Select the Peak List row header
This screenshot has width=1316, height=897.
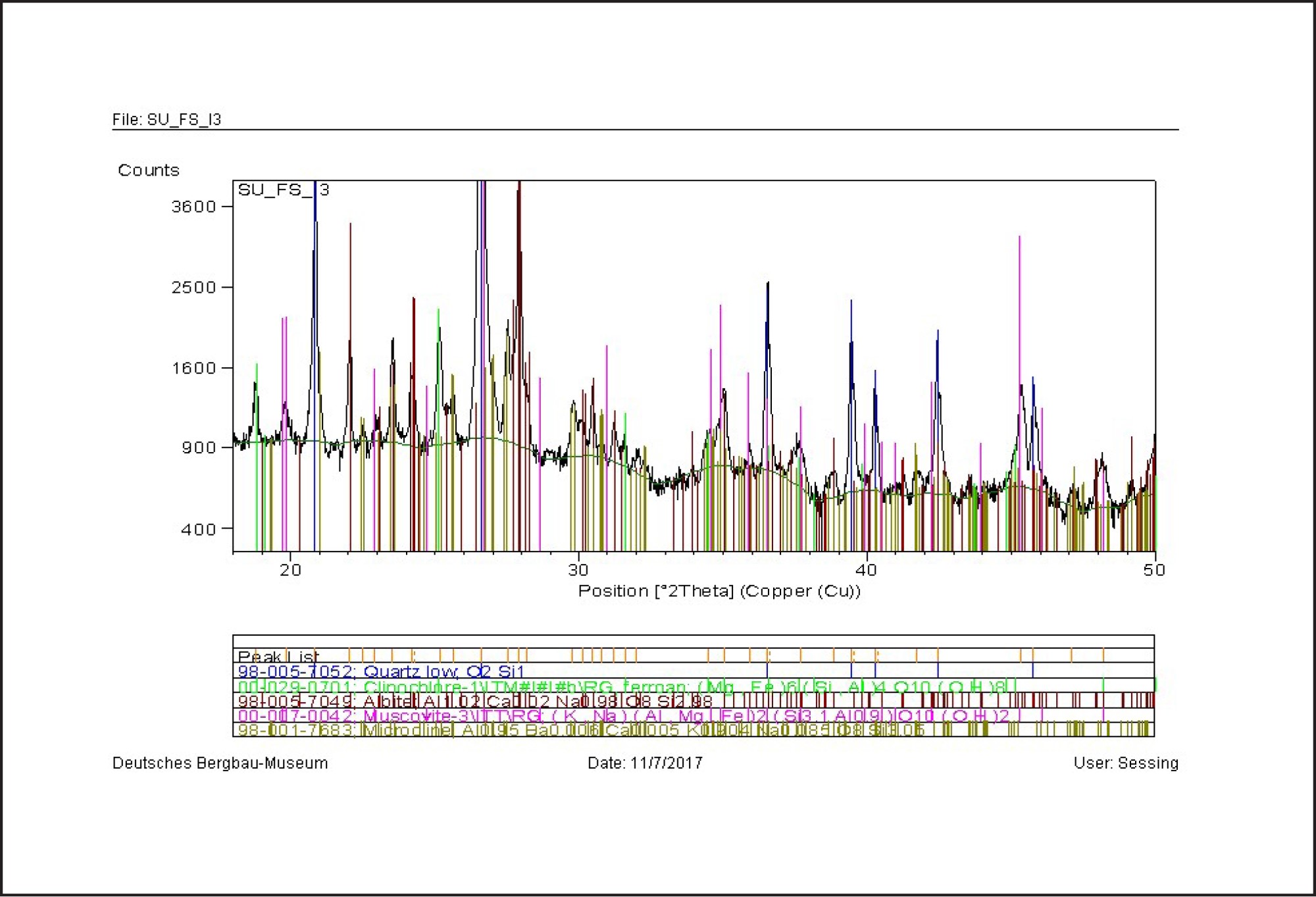[x=278, y=656]
